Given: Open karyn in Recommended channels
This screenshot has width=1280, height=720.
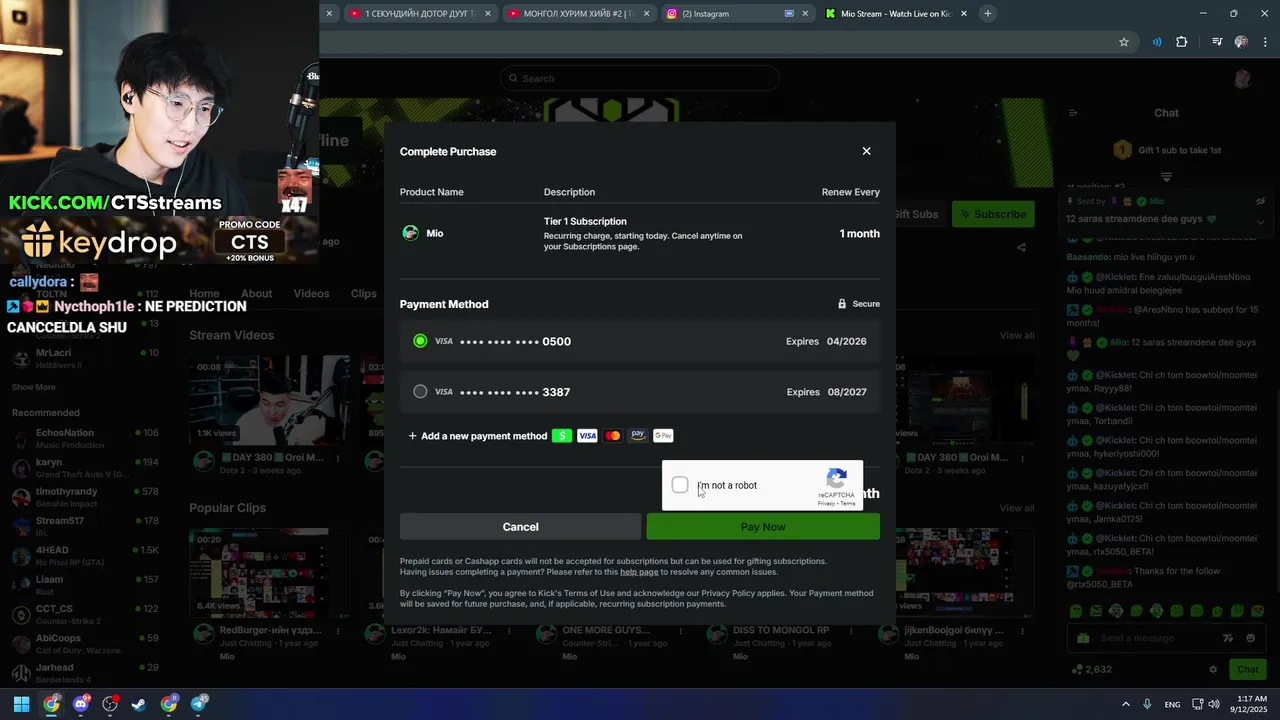Looking at the screenshot, I should point(85,467).
